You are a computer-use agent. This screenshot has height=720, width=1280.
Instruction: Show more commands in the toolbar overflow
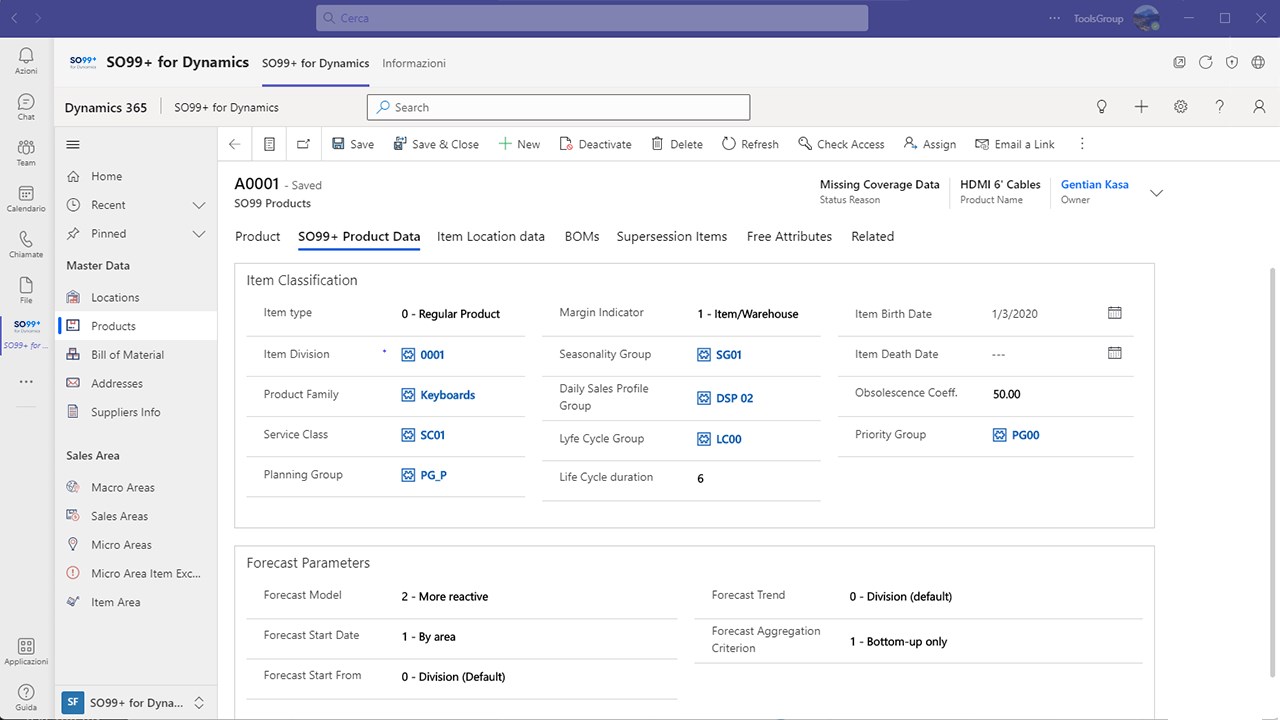(x=1082, y=144)
